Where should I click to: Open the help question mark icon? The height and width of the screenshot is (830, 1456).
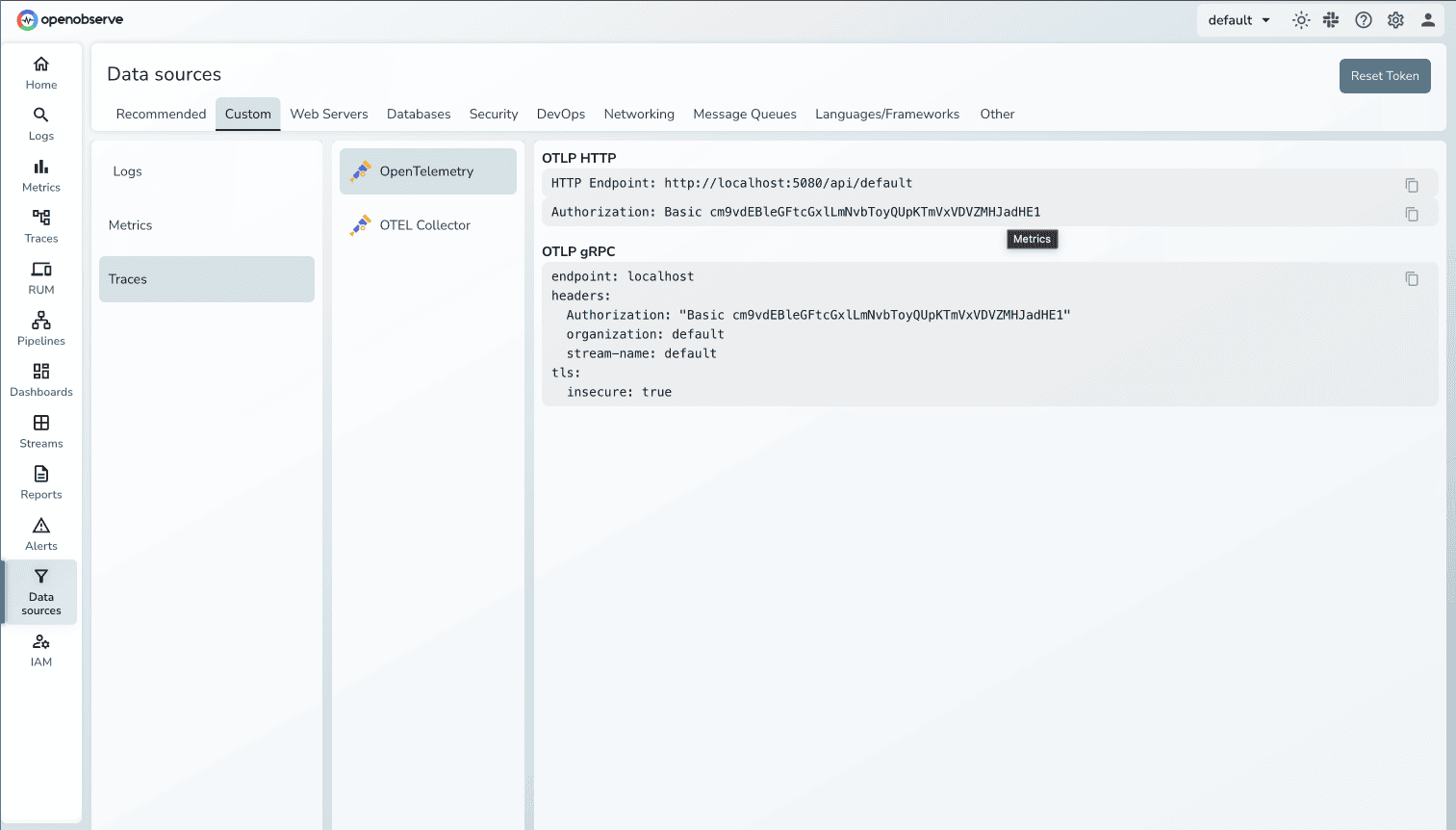click(1363, 19)
